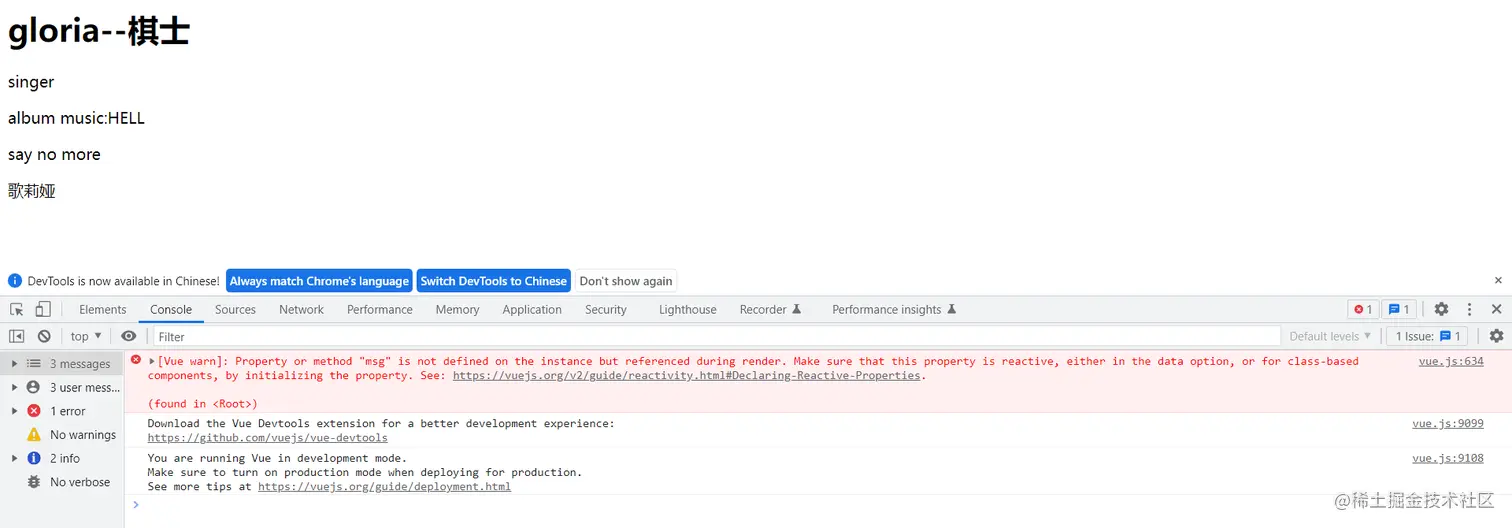Expand the 1 error sidebar group
1512x528 pixels.
click(x=14, y=411)
